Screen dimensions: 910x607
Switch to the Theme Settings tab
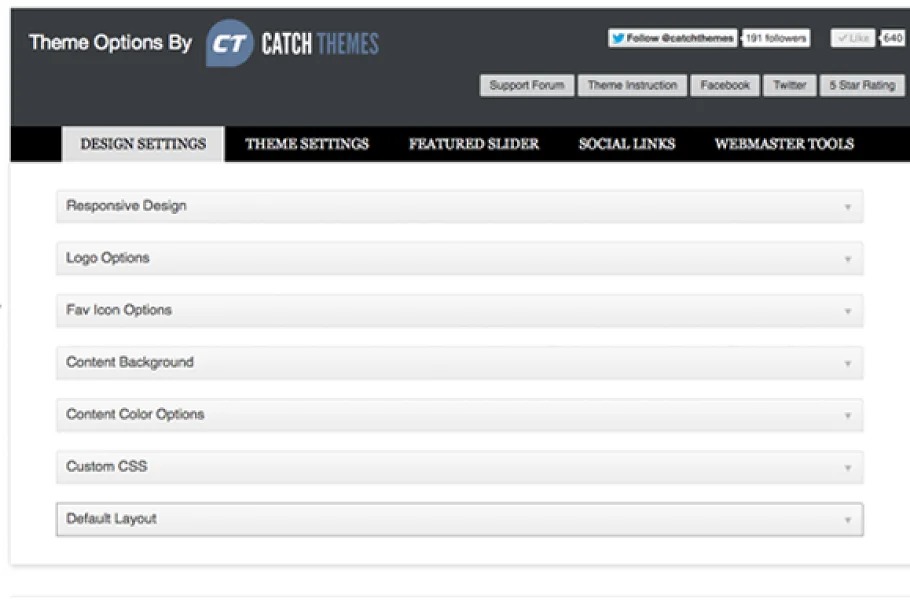(307, 144)
